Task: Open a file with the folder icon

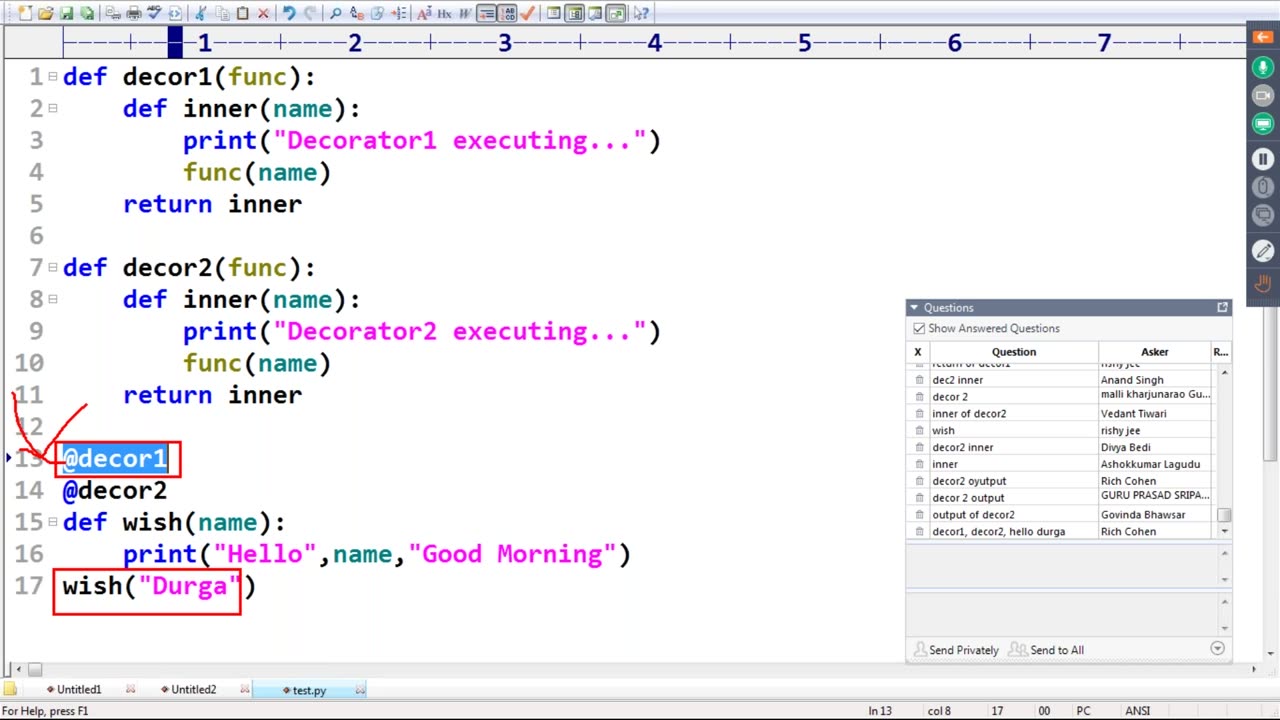Action: point(45,13)
